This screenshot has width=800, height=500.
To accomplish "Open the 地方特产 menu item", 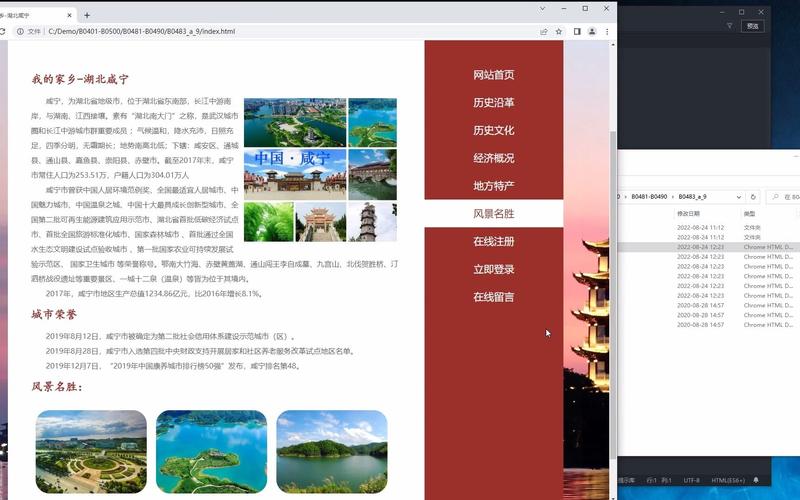I will point(493,186).
